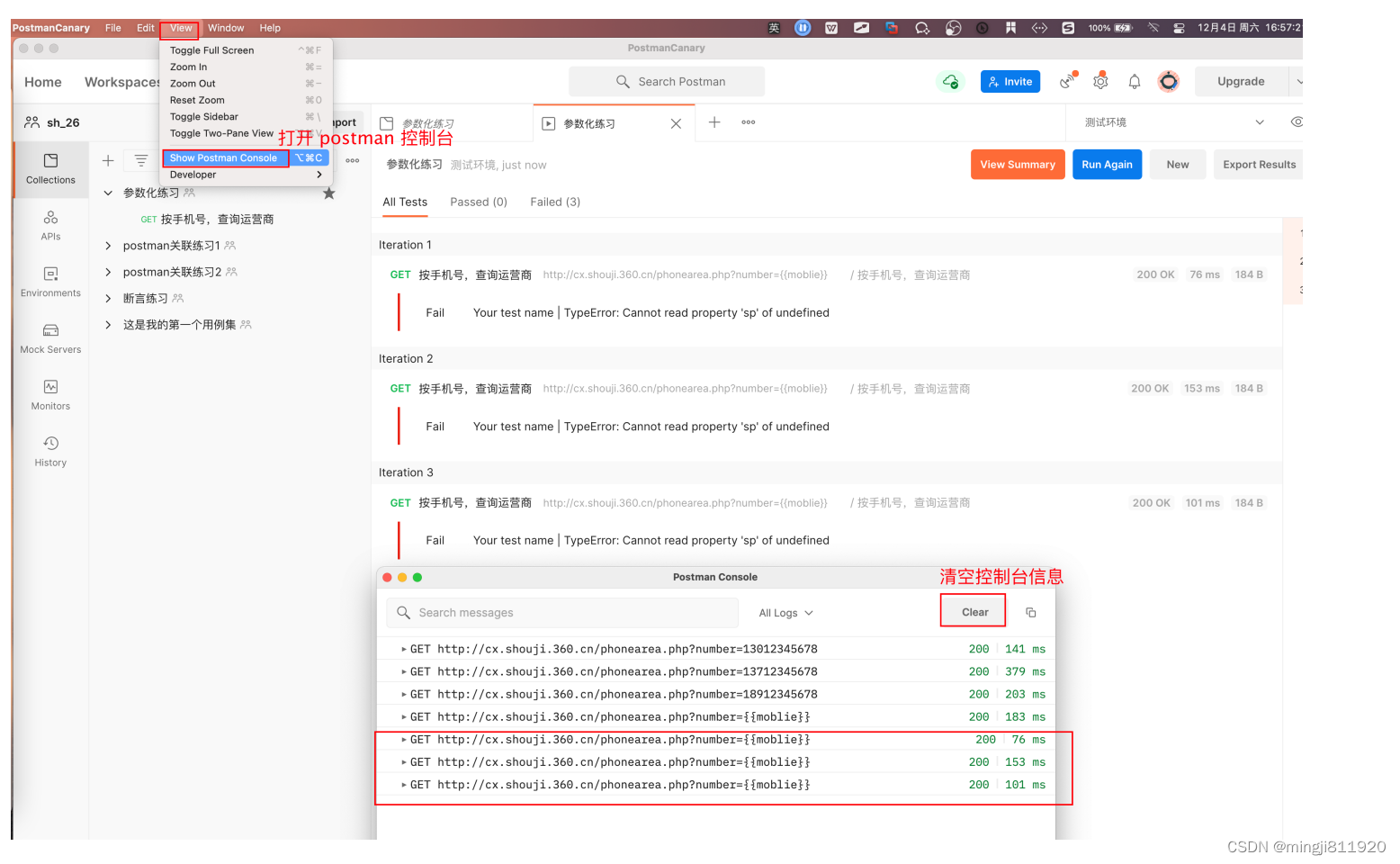Viewport: 1400px width, 864px height.
Task: Expand the 断言练习 collection
Action: tap(108, 299)
